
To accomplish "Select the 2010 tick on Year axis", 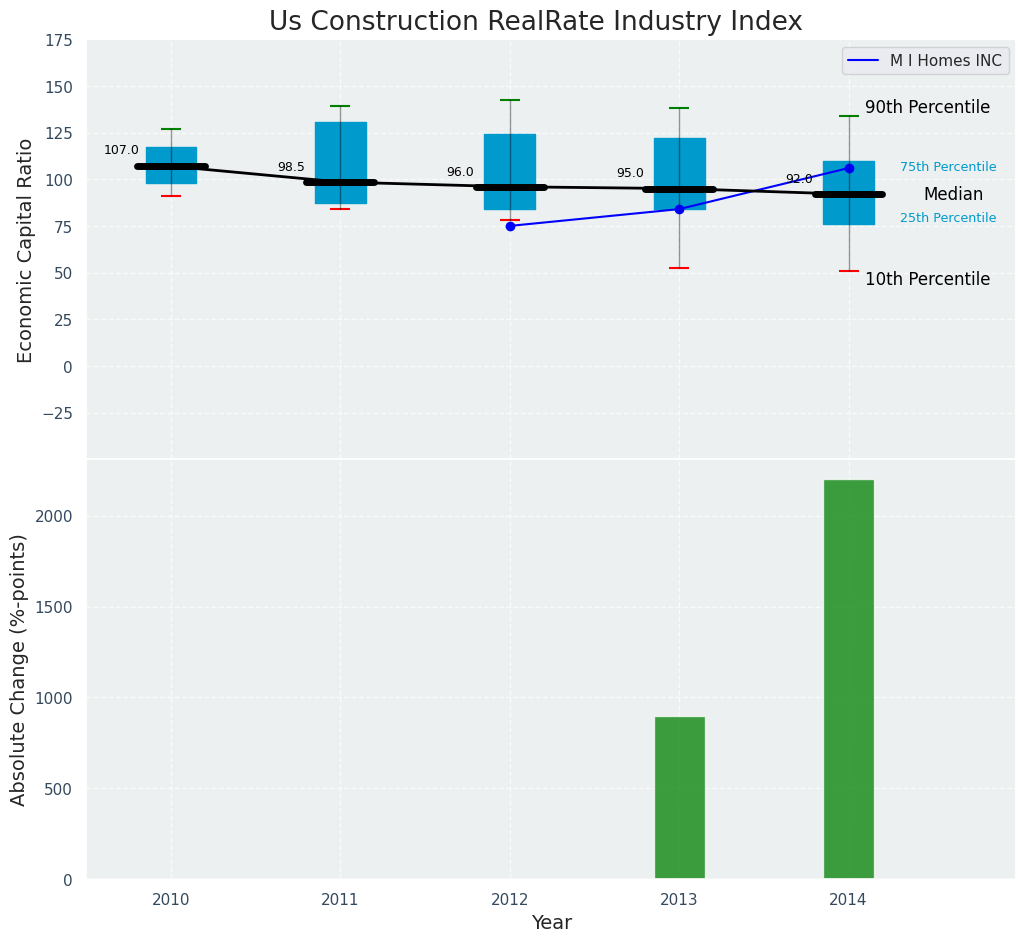I will [x=171, y=900].
